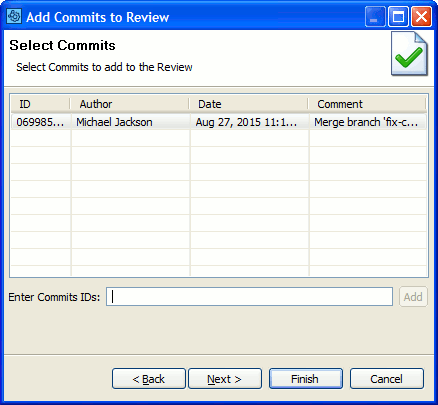Select the Aug 27, 2015 date cell
This screenshot has height=405, width=438.
(x=249, y=122)
